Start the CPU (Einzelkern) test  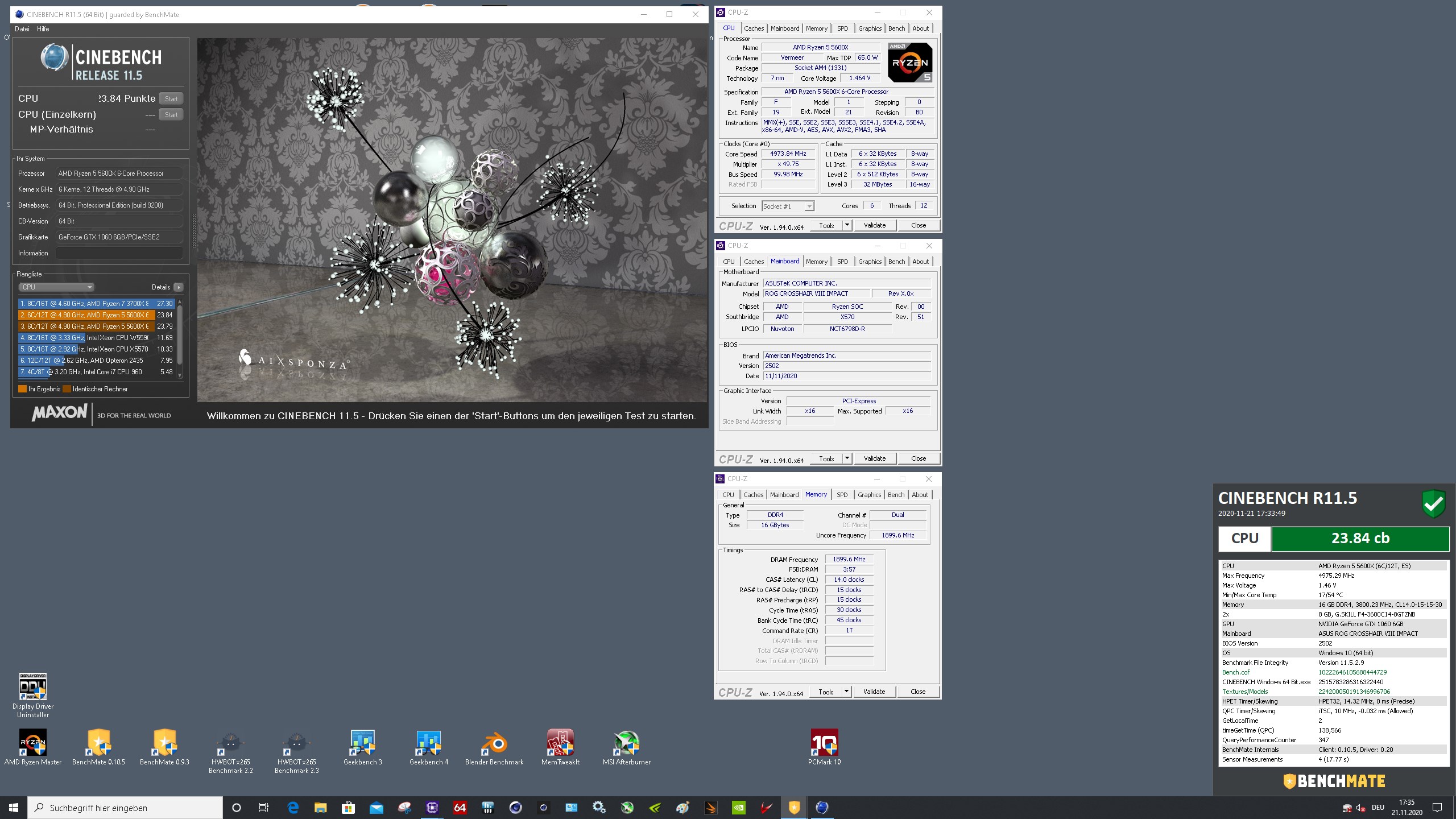171,114
